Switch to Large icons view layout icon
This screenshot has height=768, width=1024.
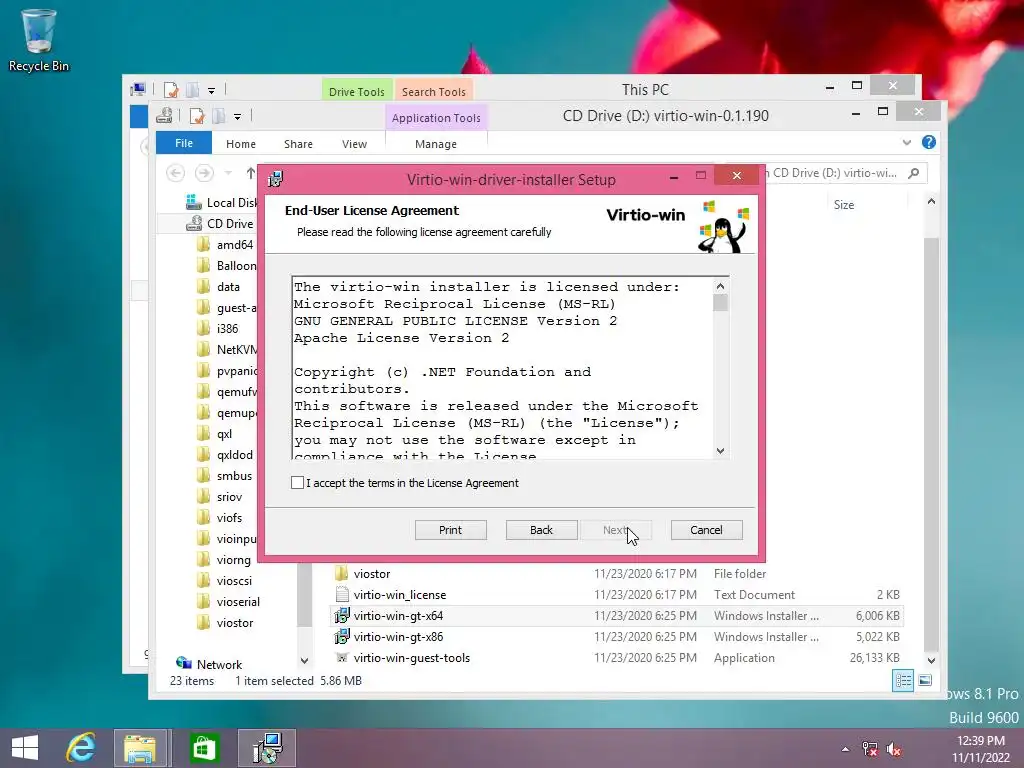925,680
